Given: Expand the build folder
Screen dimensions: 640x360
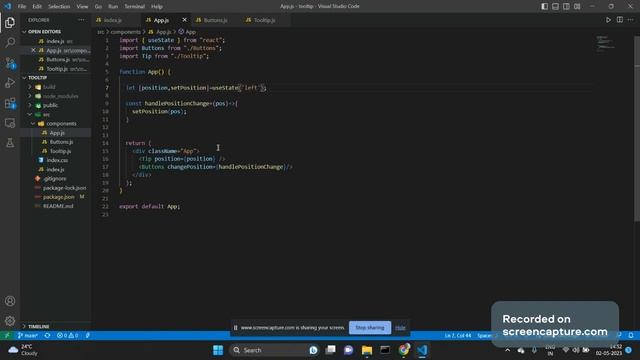Looking at the screenshot, I should 49,87.
